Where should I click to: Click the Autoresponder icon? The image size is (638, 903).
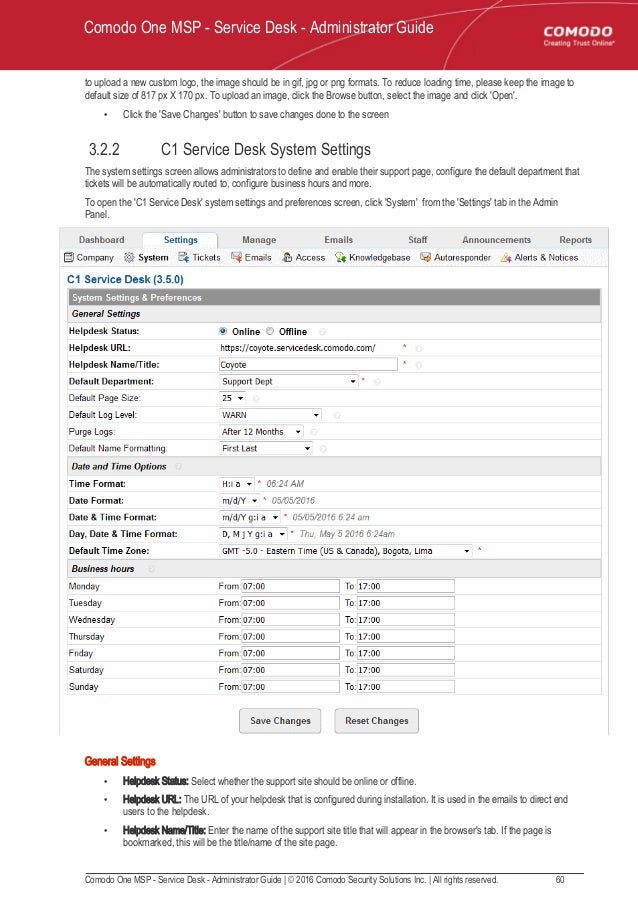click(426, 257)
